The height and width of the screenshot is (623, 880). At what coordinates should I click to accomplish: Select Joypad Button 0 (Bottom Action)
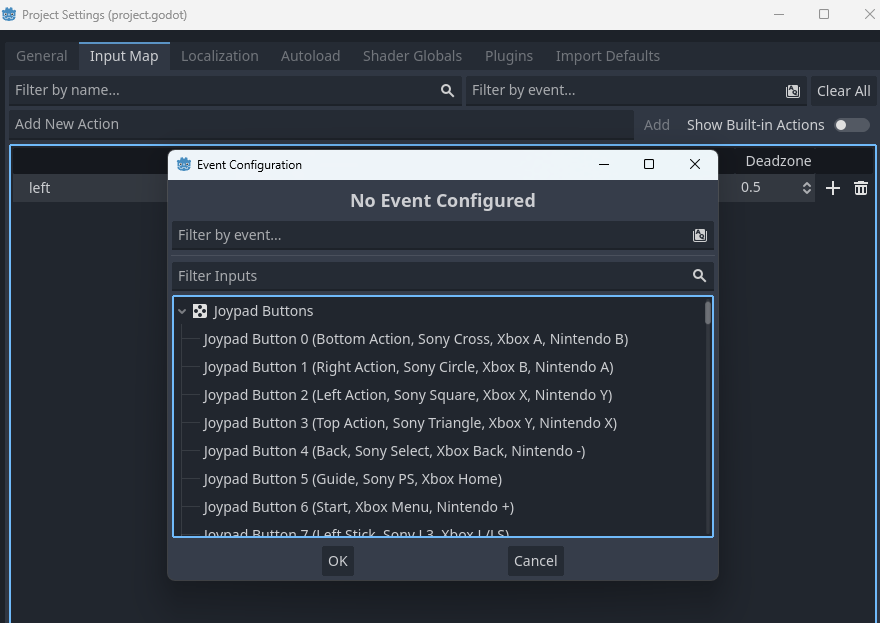click(415, 339)
